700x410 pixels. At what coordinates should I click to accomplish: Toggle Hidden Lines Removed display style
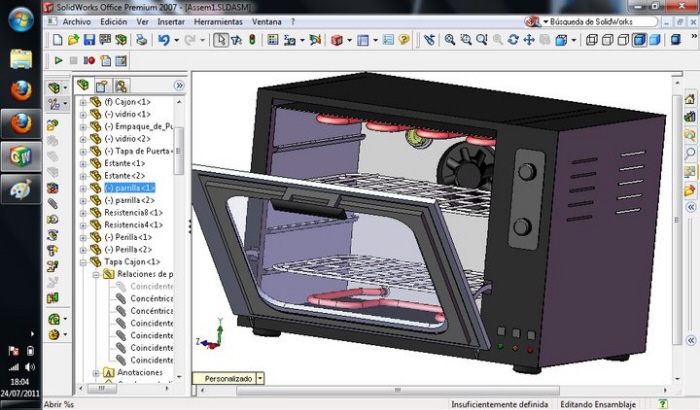[x=624, y=40]
